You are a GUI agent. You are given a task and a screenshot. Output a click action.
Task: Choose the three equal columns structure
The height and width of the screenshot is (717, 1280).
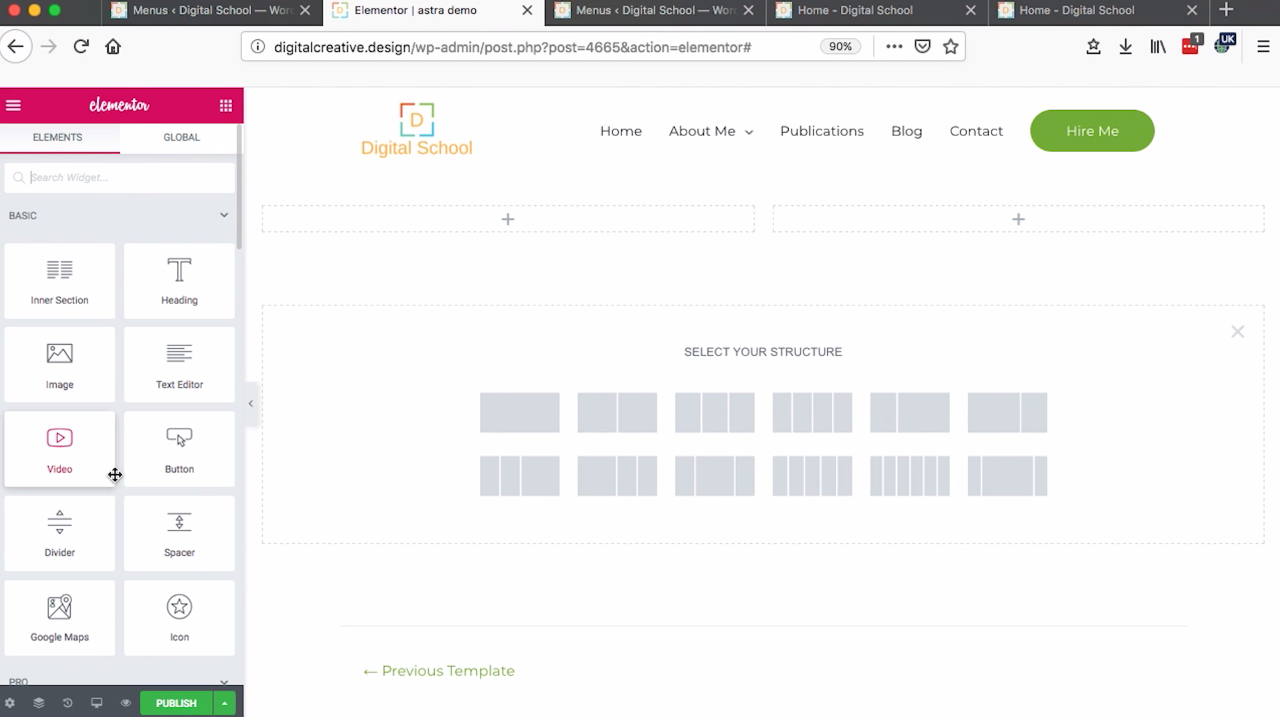[x=714, y=412]
